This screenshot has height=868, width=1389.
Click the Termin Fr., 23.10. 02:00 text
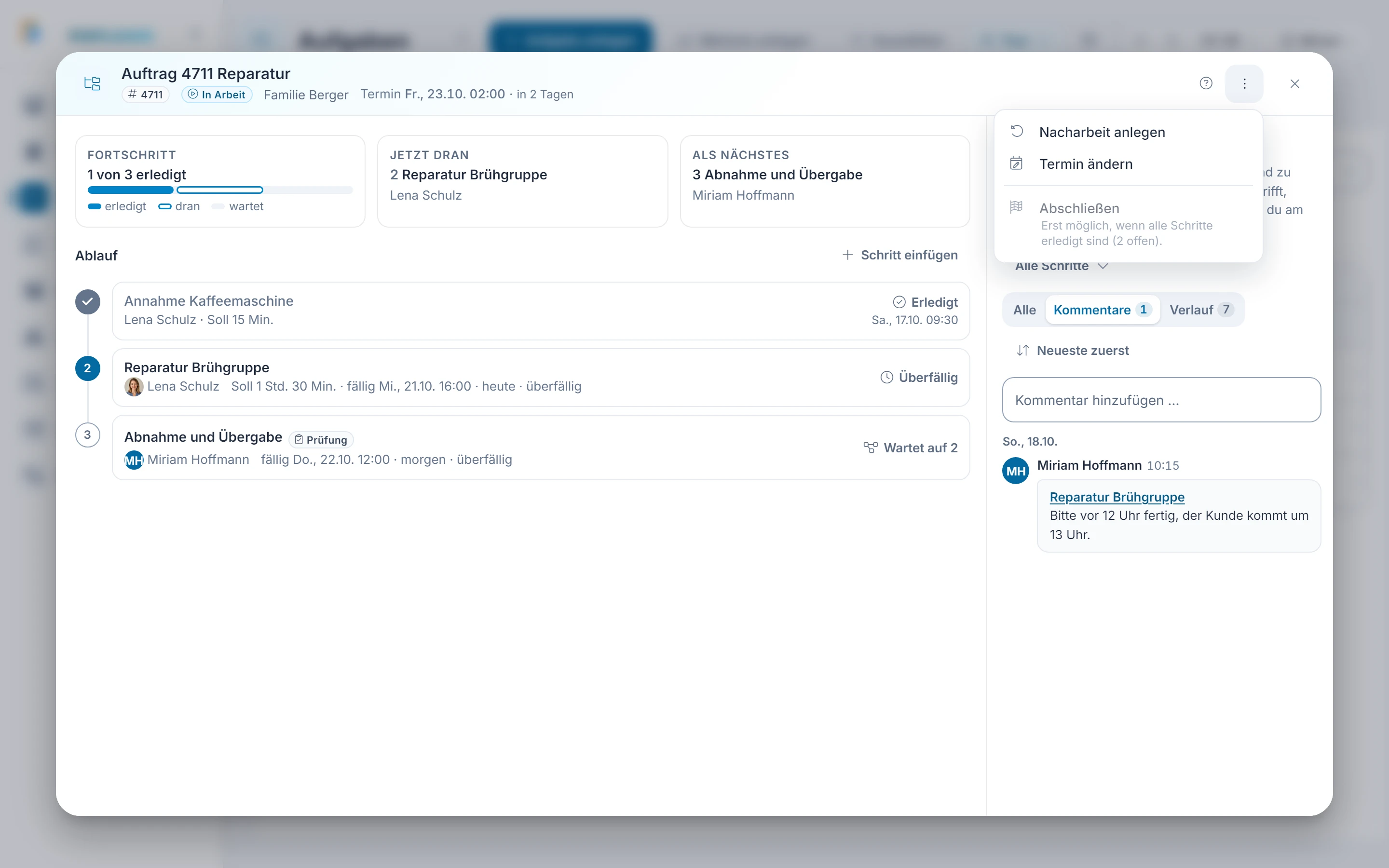433,94
